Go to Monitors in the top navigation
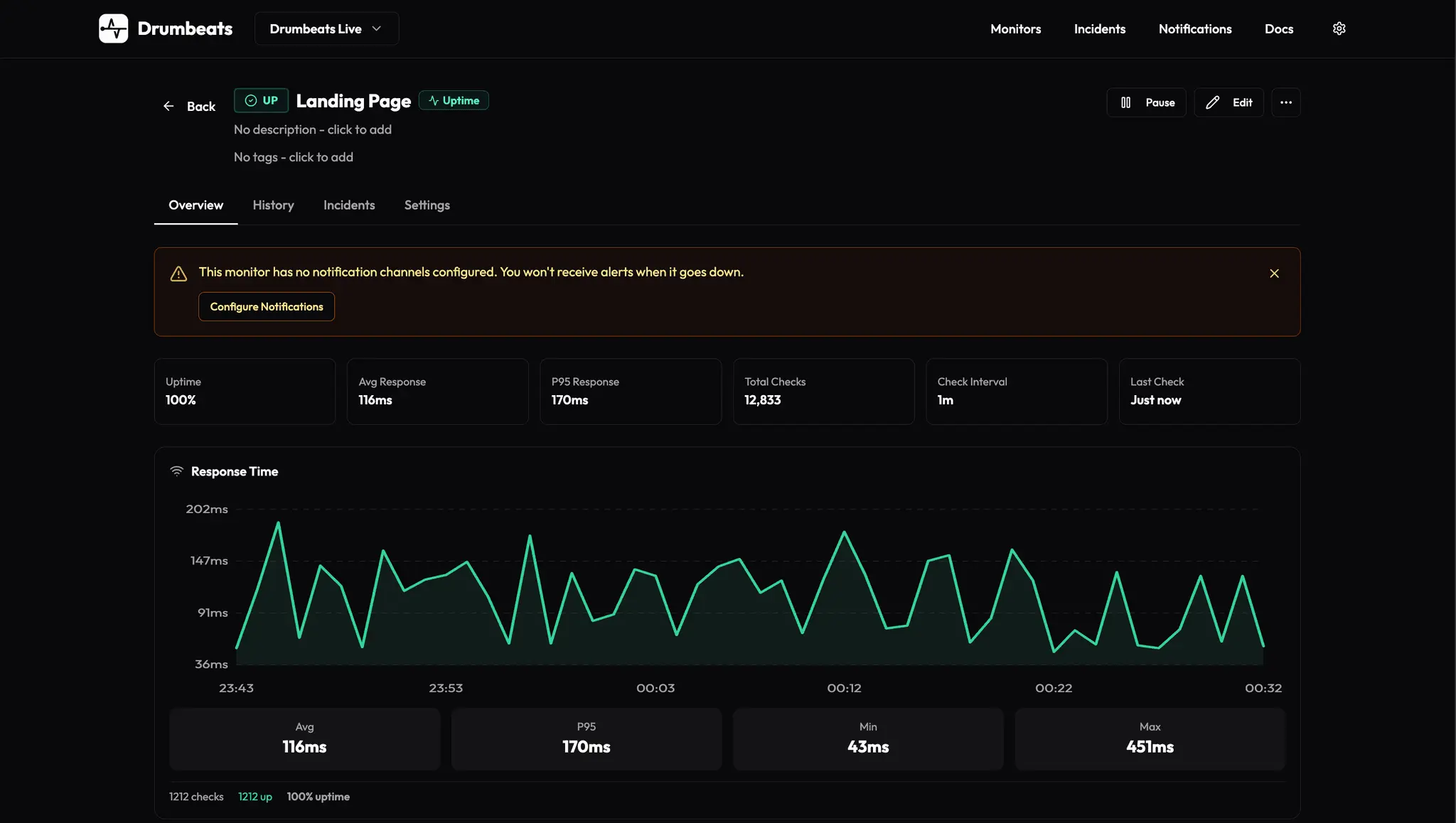Image resolution: width=1456 pixels, height=823 pixels. [1015, 28]
